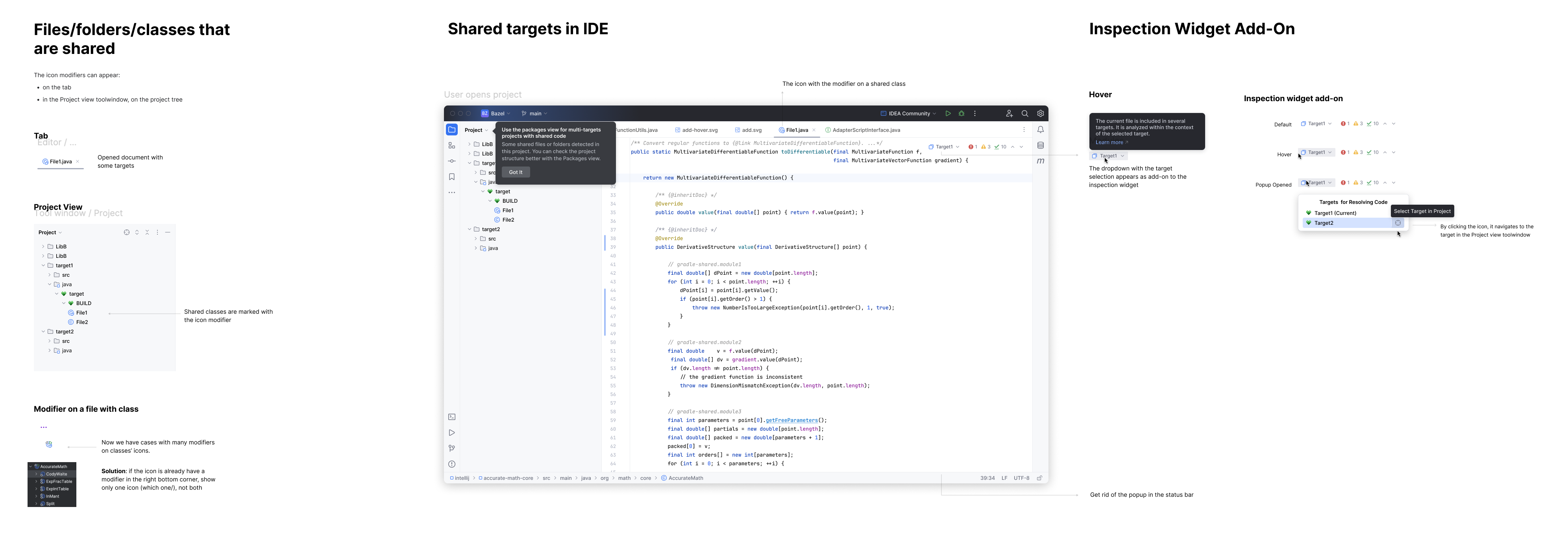Click 'Got it' button in packages view popup
This screenshot has height=544, width=1568.
pos(516,172)
